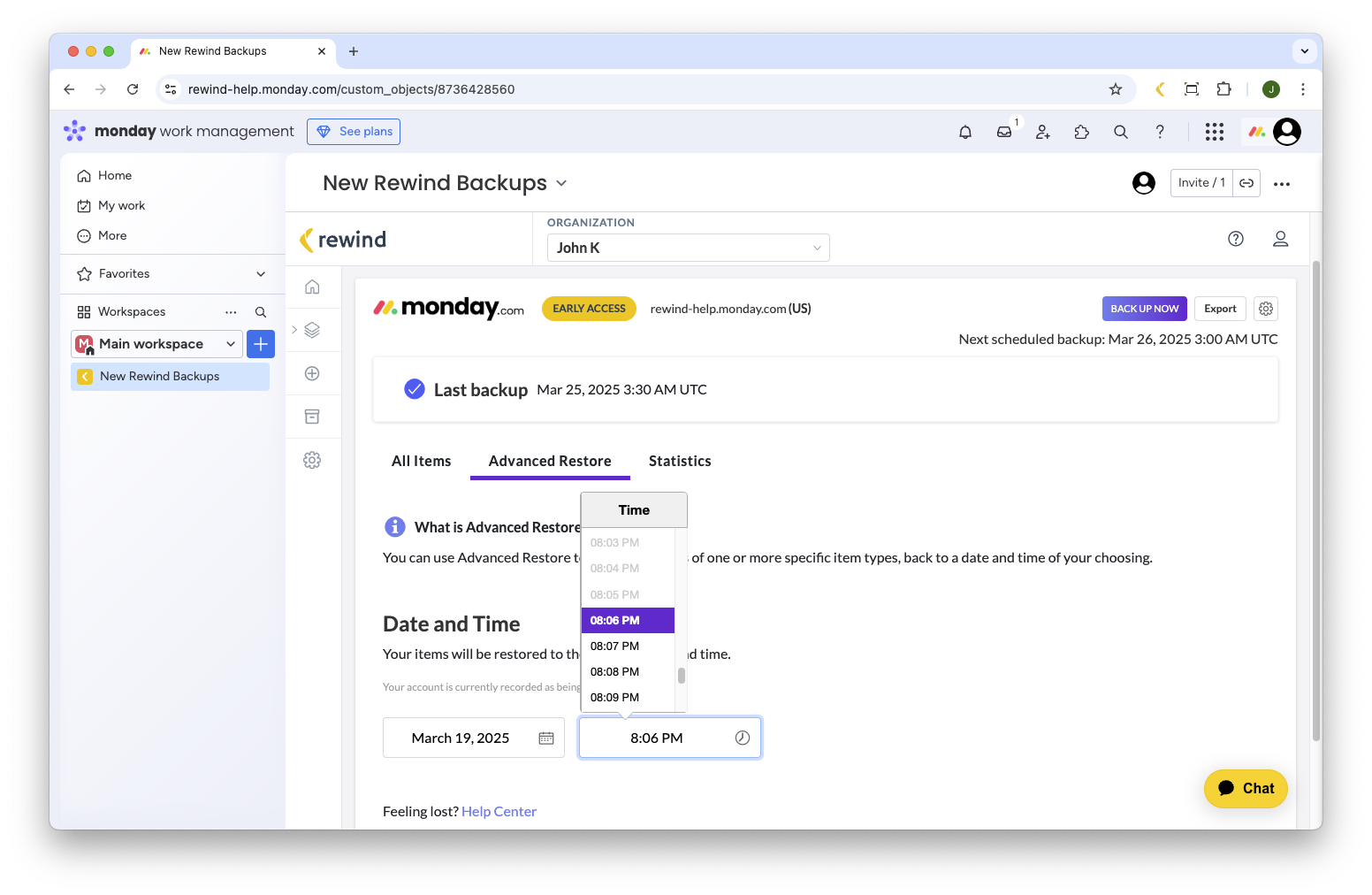Bookmark this page with the star icon

tap(1116, 89)
